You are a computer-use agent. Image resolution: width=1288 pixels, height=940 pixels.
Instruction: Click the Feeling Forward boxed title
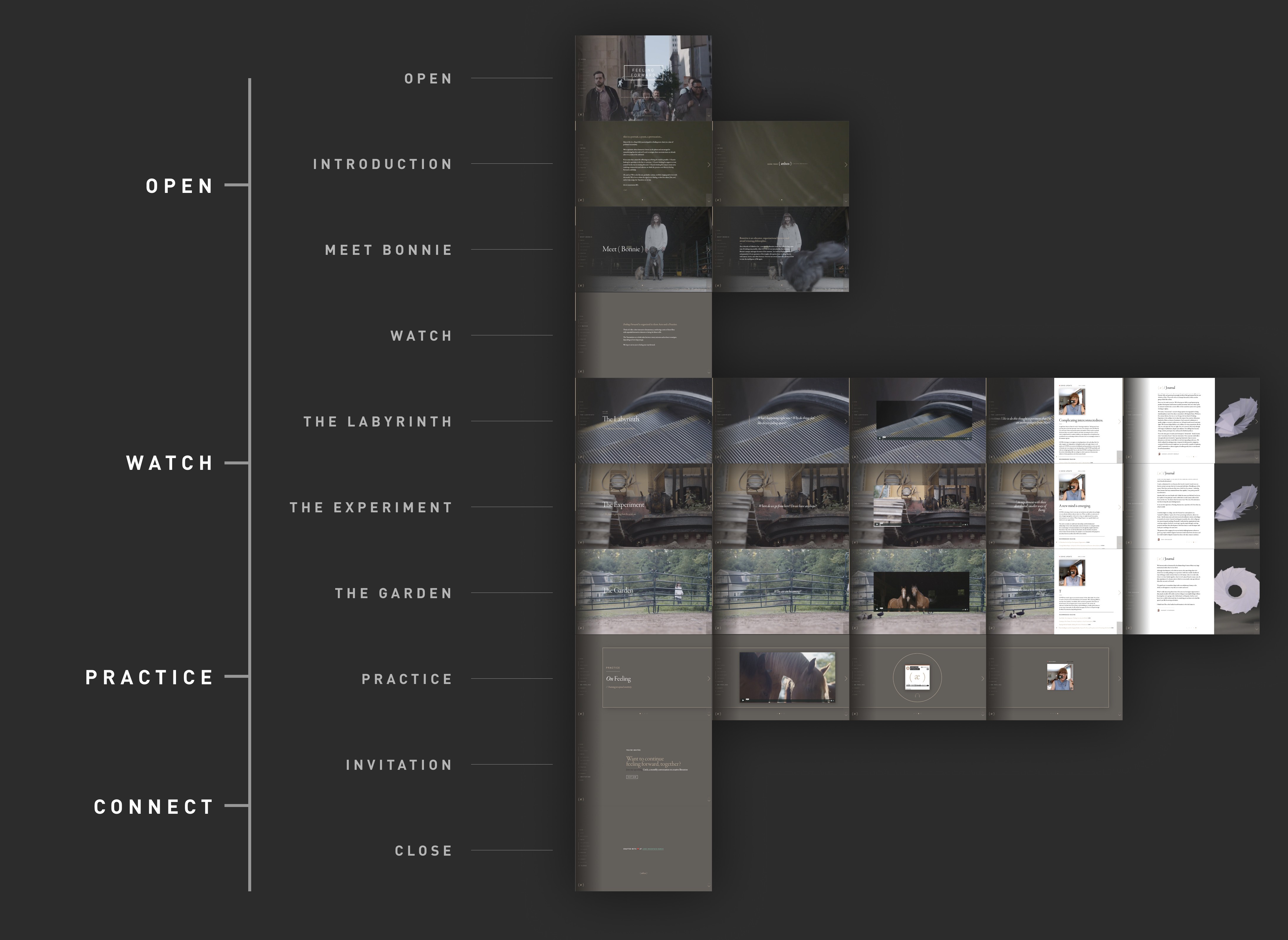coord(643,73)
